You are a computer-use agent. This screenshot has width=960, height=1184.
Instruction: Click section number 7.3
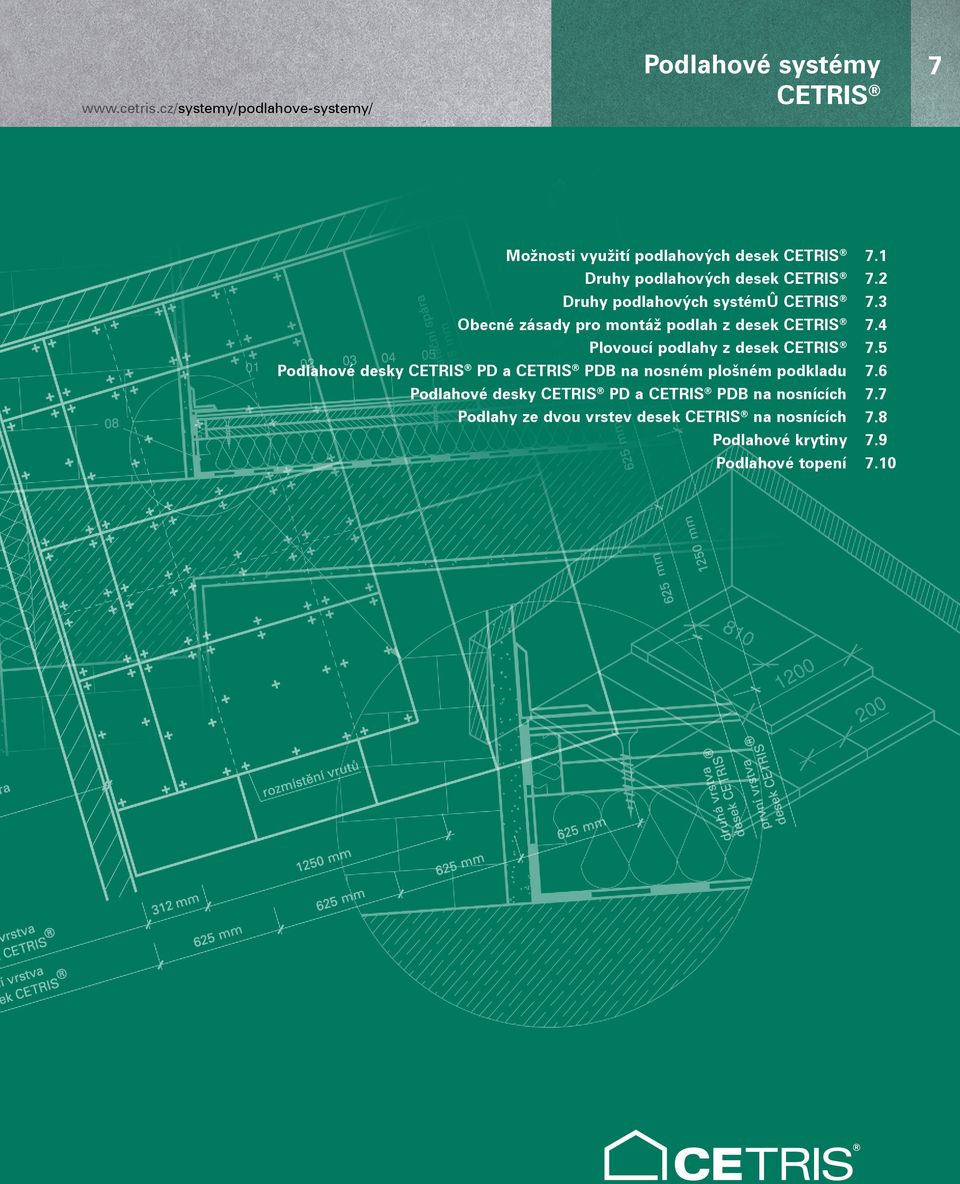tap(875, 302)
